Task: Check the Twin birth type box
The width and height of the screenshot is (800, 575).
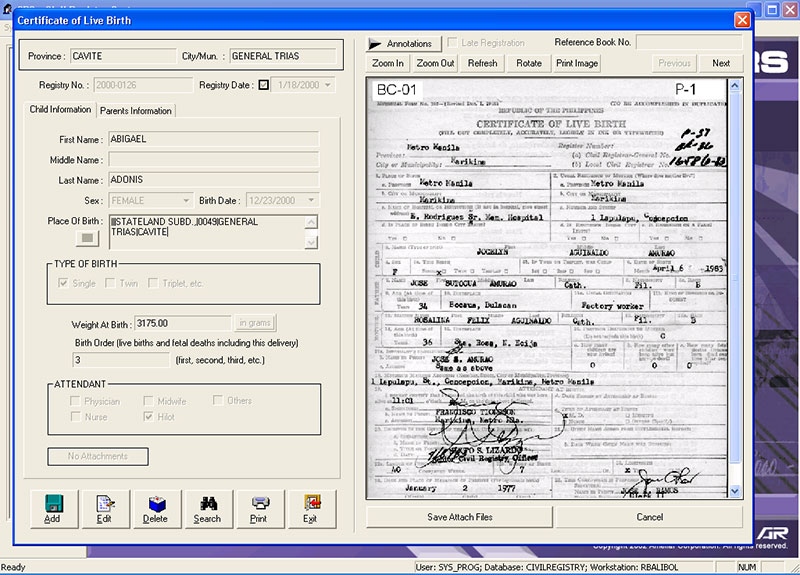Action: tap(110, 283)
